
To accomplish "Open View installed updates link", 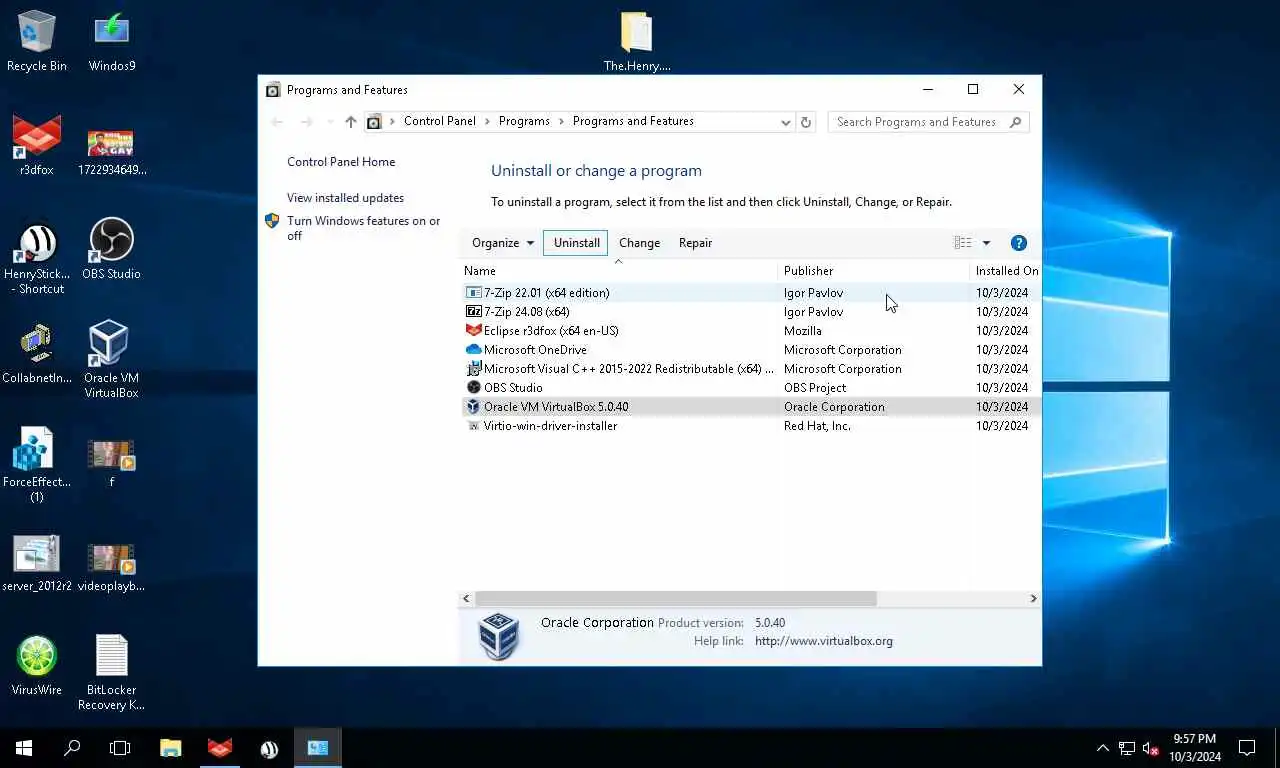I will [x=345, y=198].
